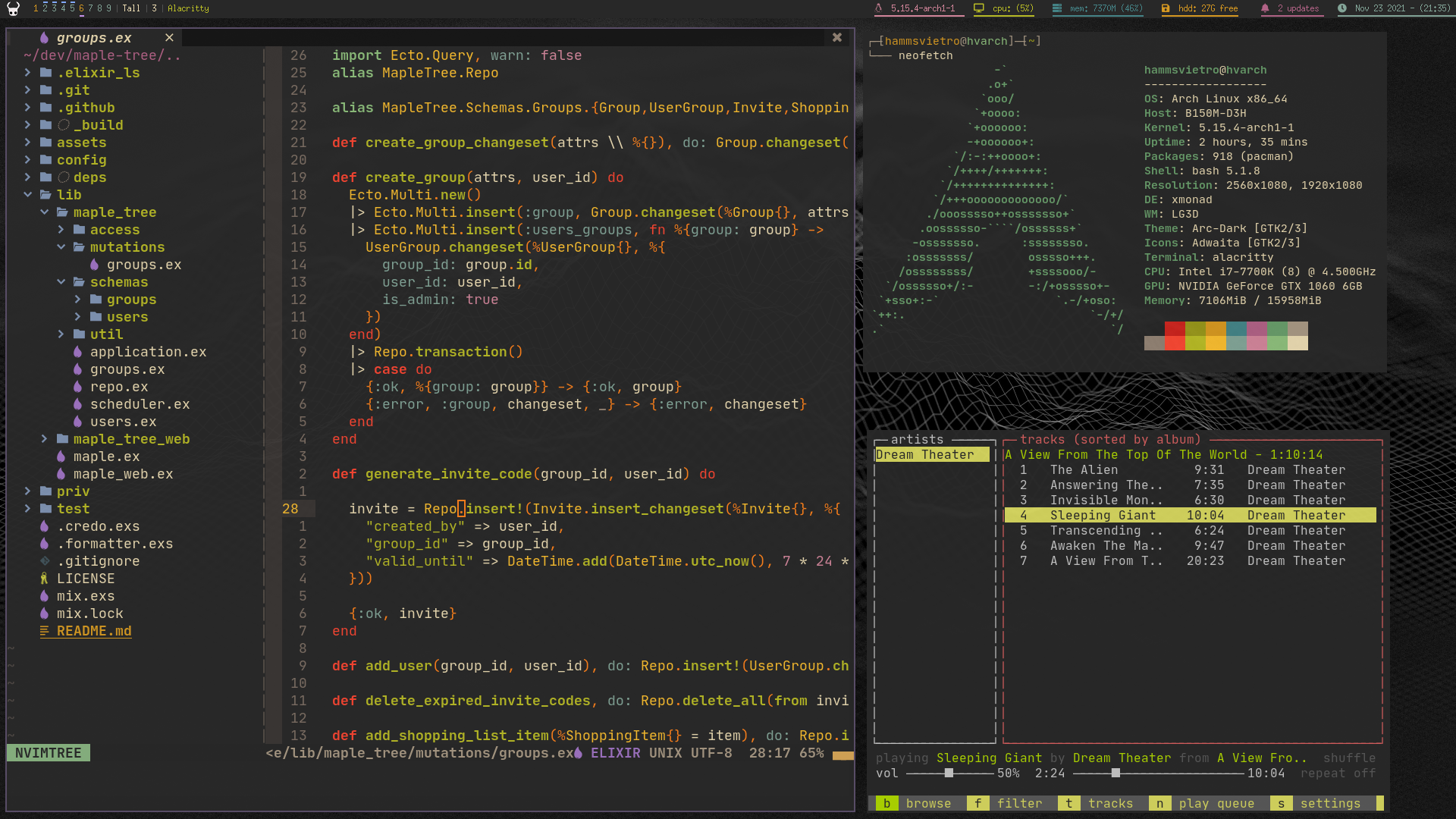Select track The Alien
The width and height of the screenshot is (1456, 819).
tap(1190, 470)
